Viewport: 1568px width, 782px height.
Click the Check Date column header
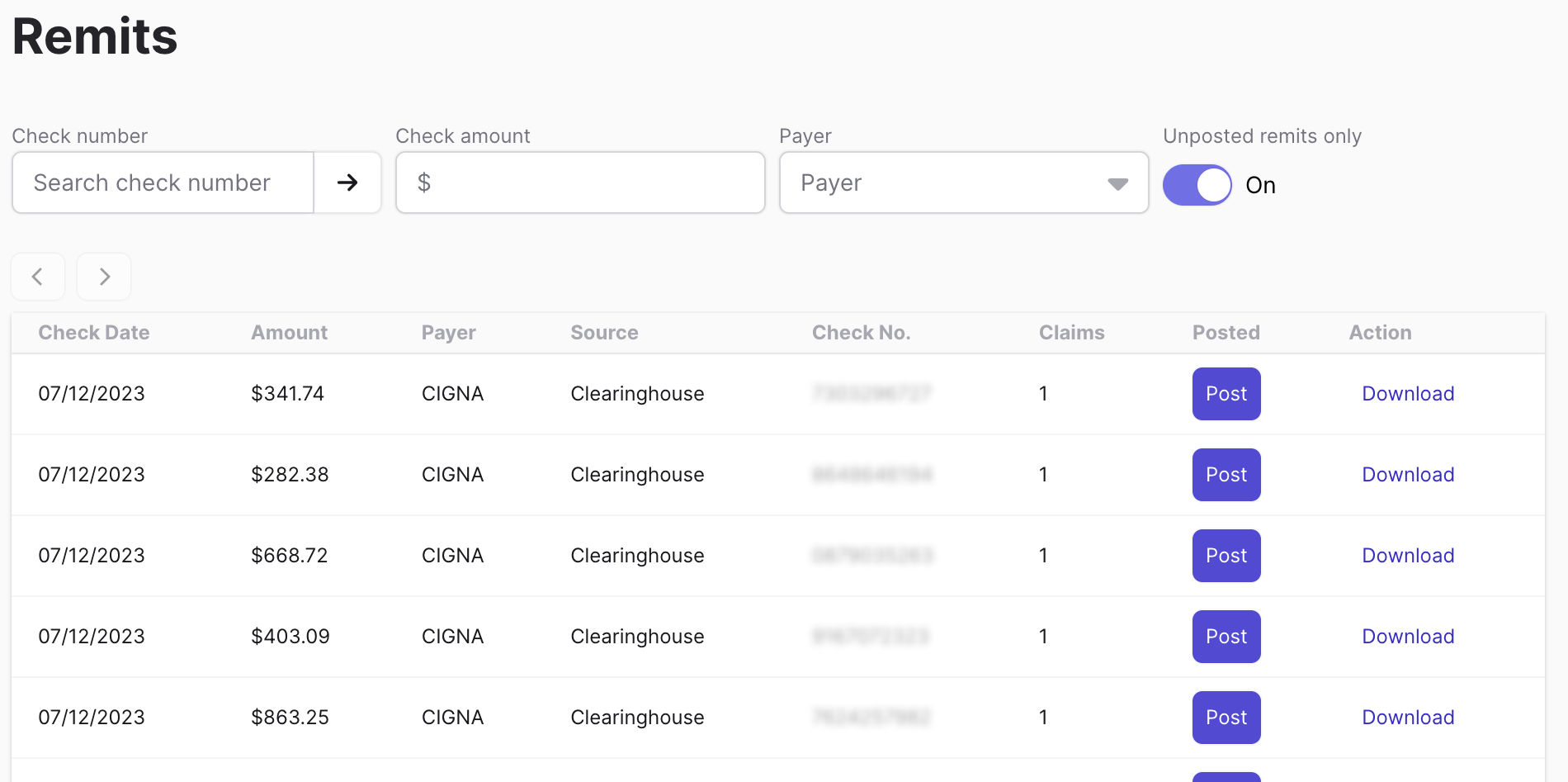(x=94, y=333)
